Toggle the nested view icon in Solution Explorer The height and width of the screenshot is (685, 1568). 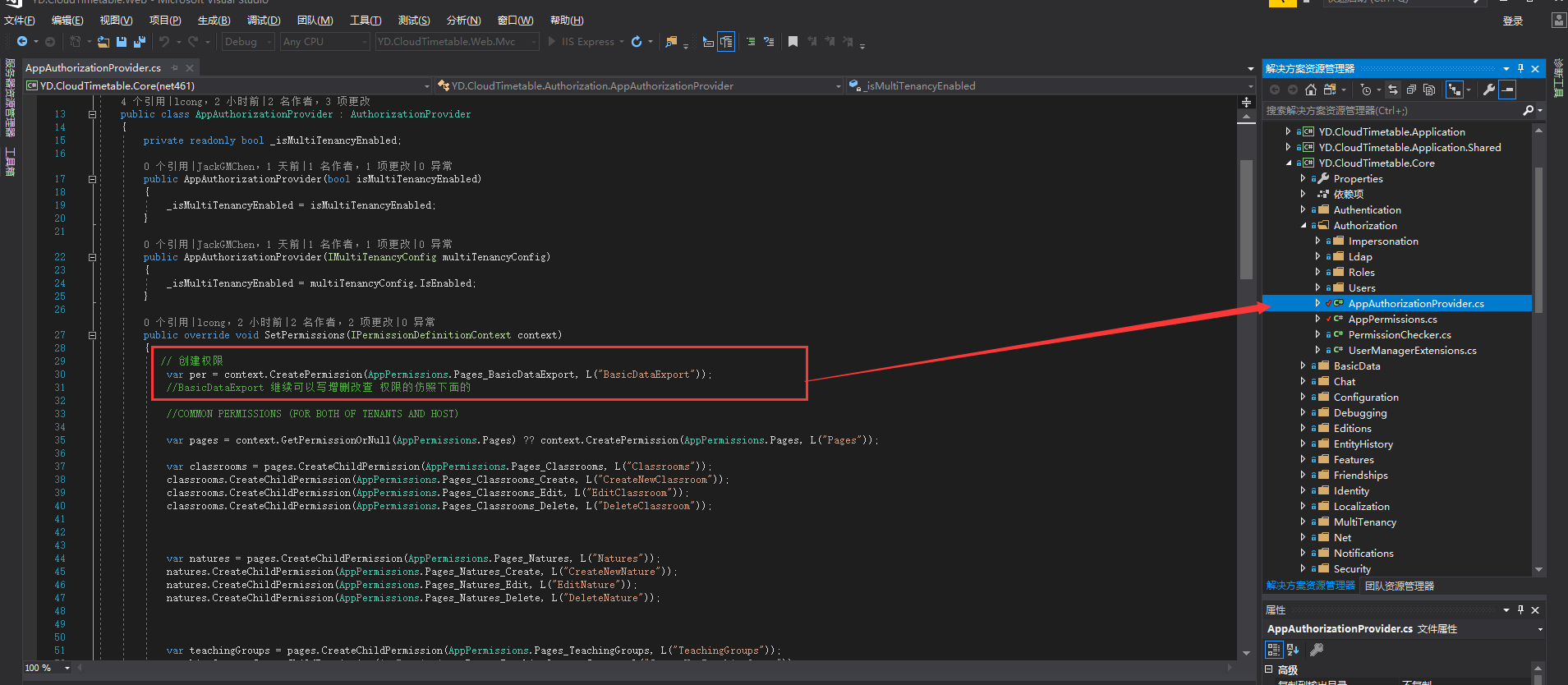[x=1455, y=90]
